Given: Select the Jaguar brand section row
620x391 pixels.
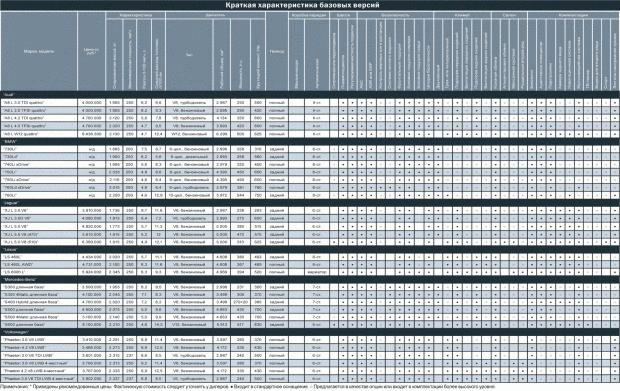Looking at the screenshot, I should 310,203.
